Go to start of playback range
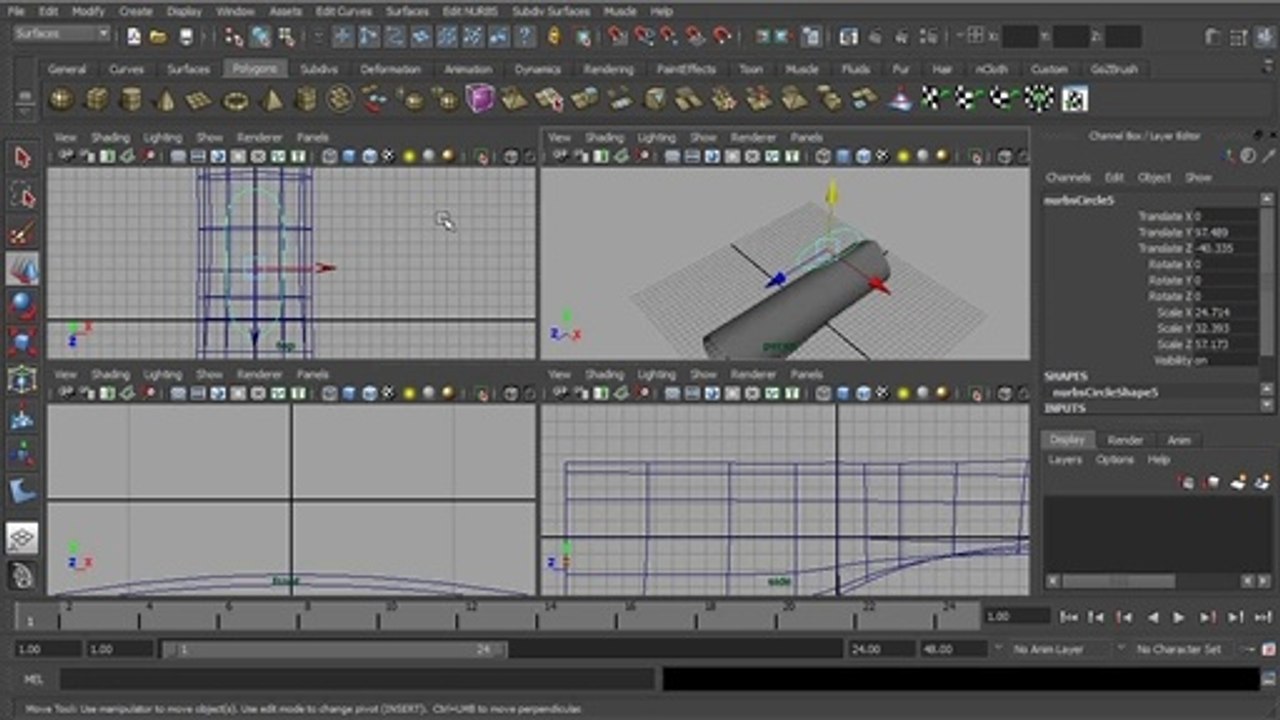The height and width of the screenshot is (720, 1280). point(1069,617)
